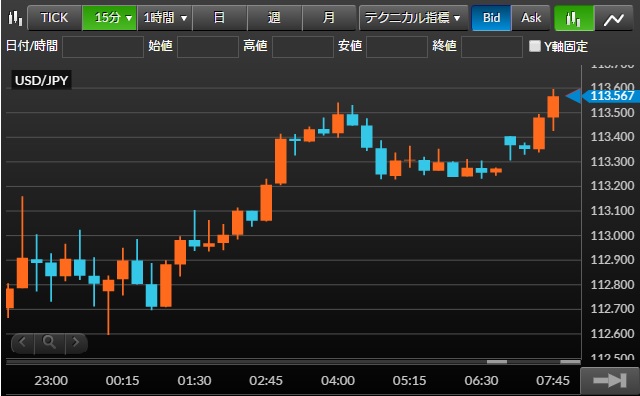Viewport: 640px width, 396px height.
Task: Select the 日 daily interval
Action: pyautogui.click(x=219, y=18)
